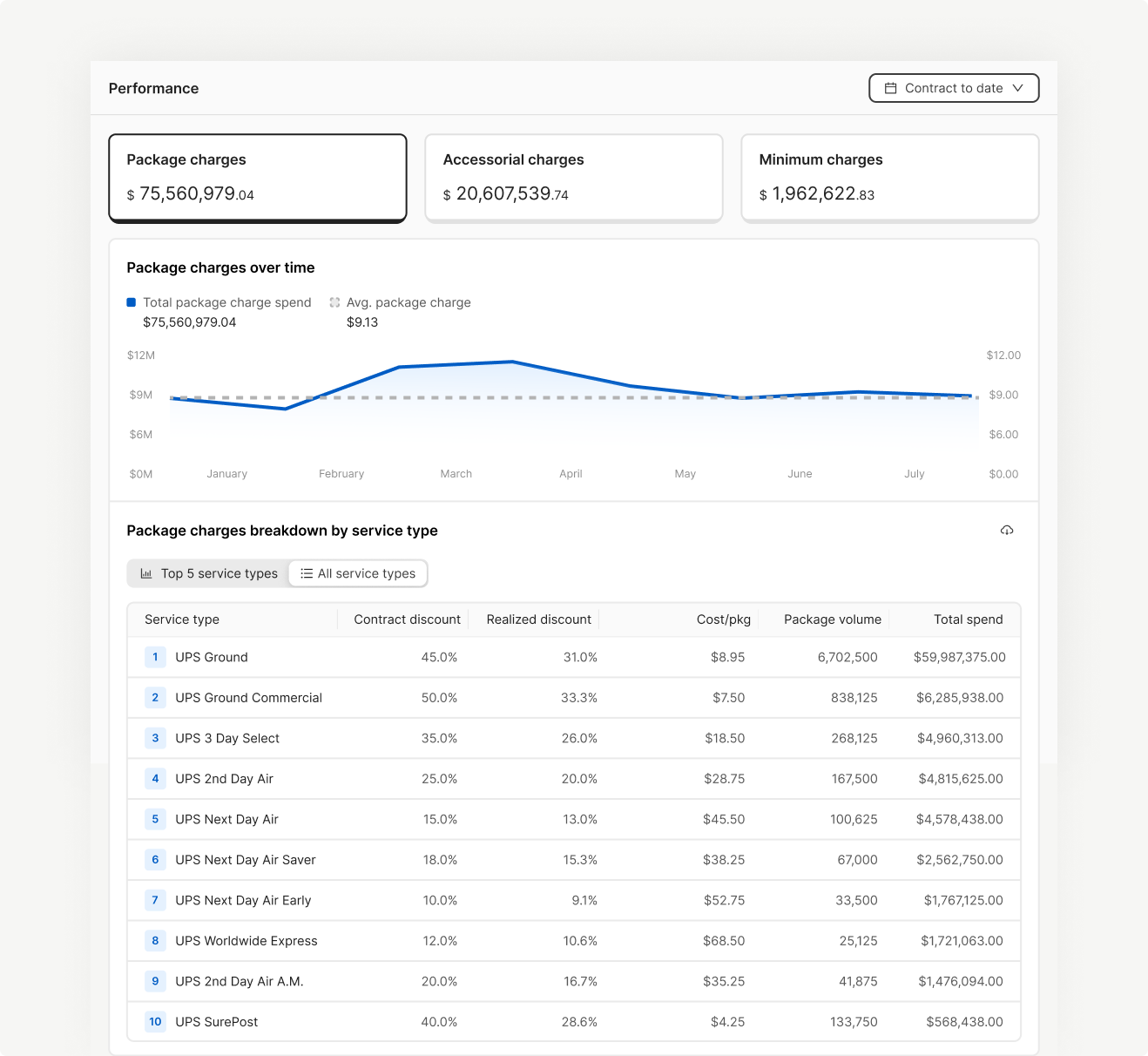The width and height of the screenshot is (1148, 1056).
Task: Click rank badge 10 for UPS SurePost
Action: pos(155,1021)
